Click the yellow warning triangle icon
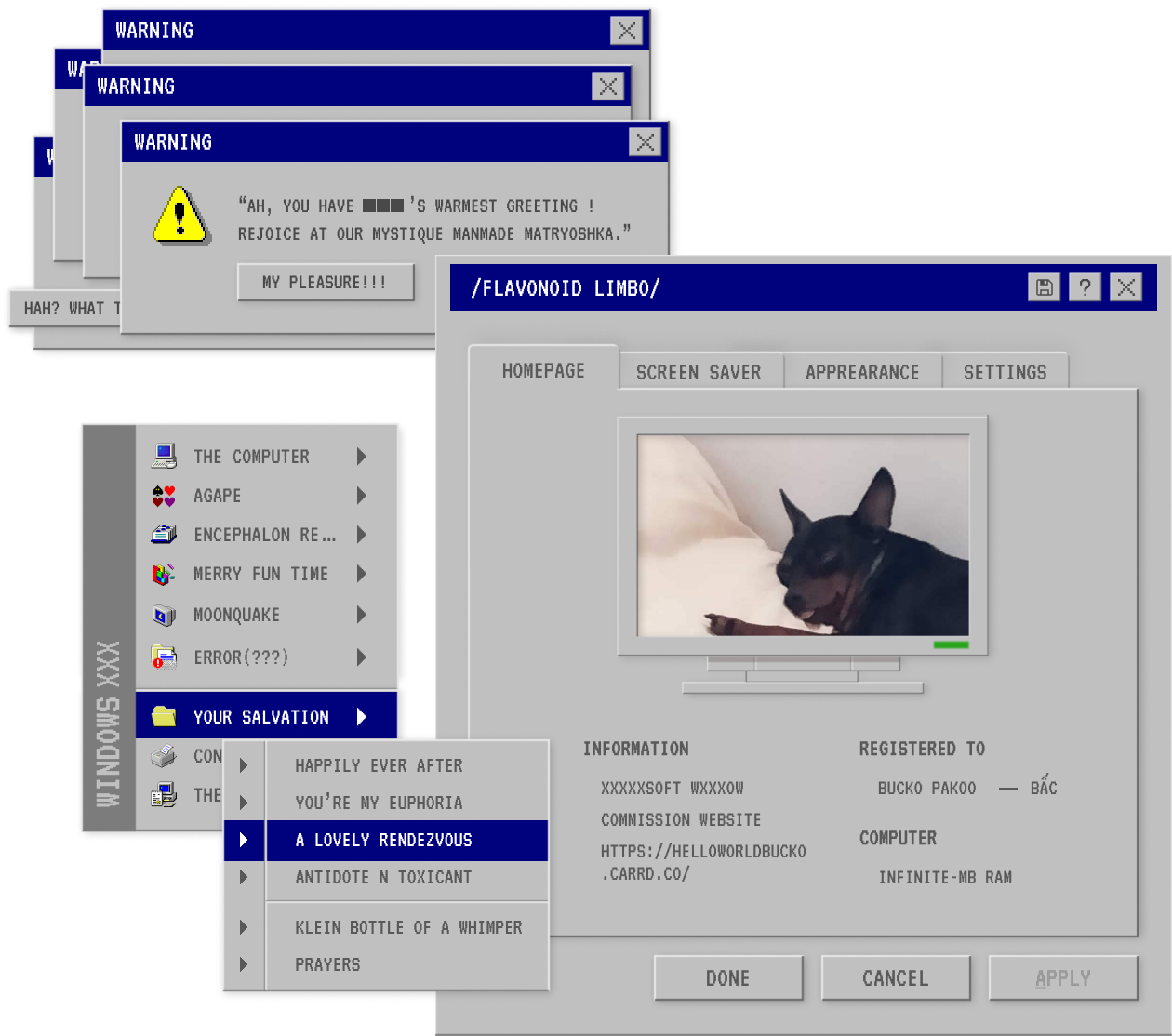Viewport: 1172px width, 1036px height. click(180, 217)
